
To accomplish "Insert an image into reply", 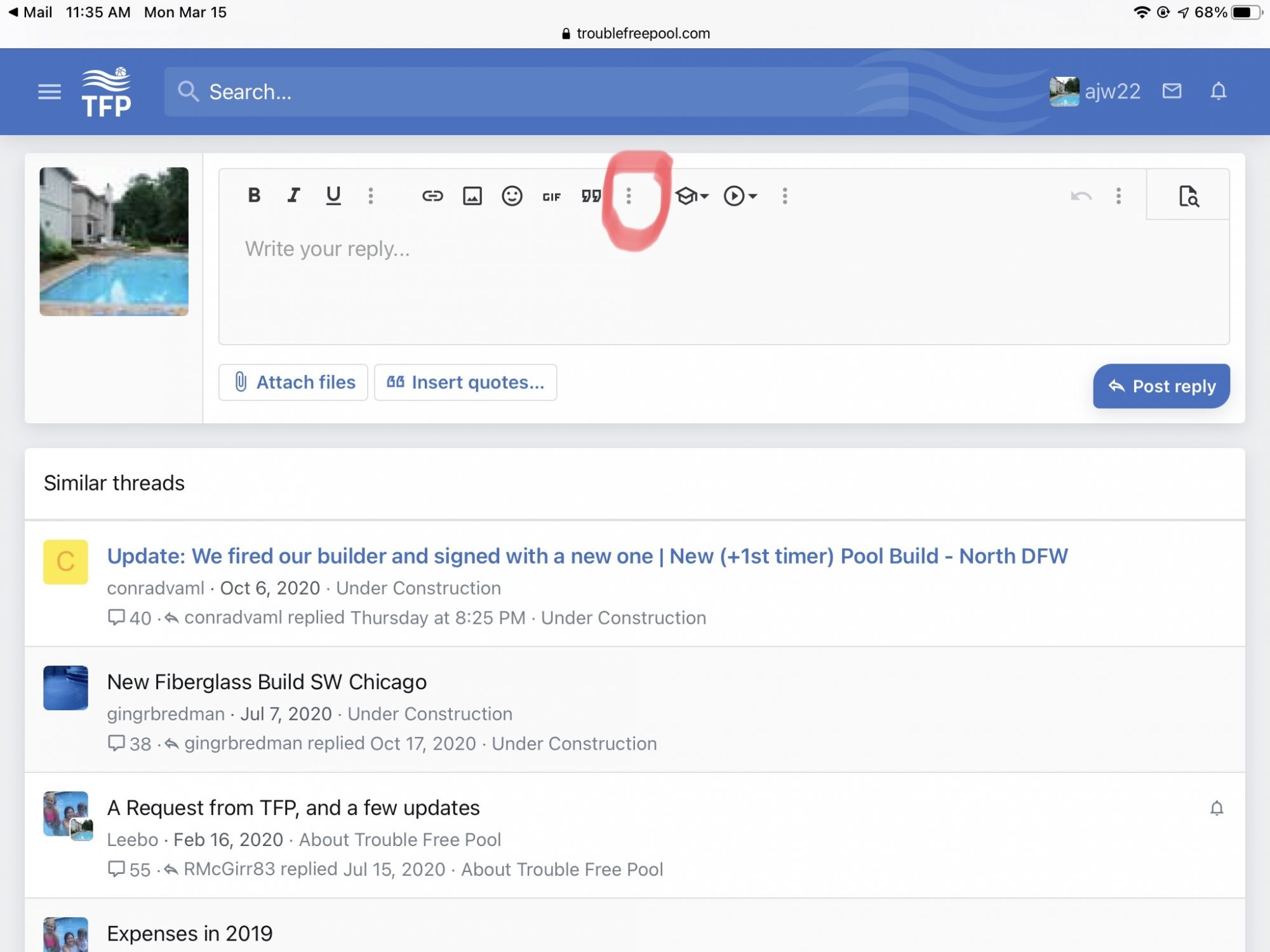I will click(472, 195).
